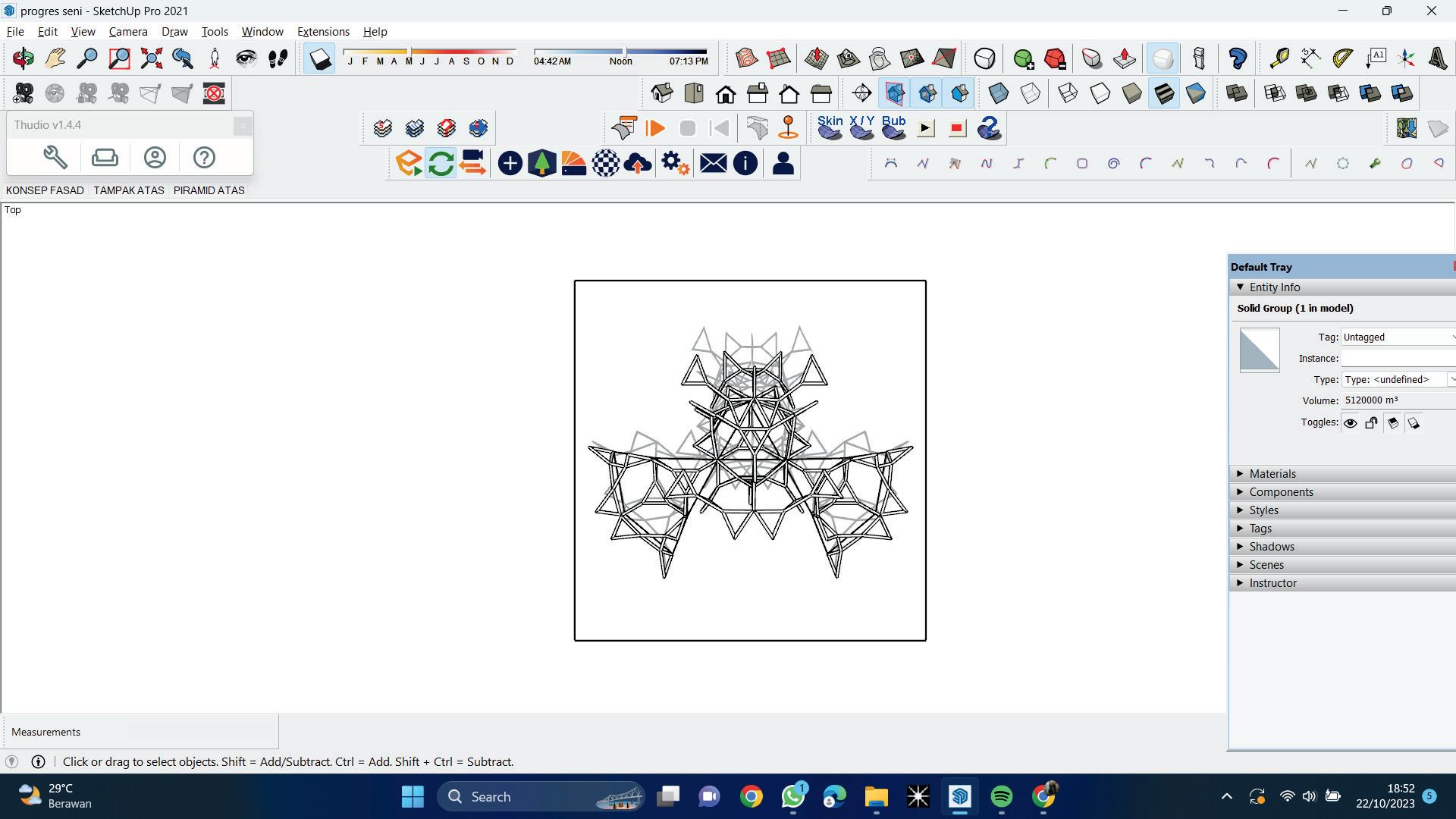Expand the Materials panel
The width and height of the screenshot is (1456, 819).
pyautogui.click(x=1272, y=474)
